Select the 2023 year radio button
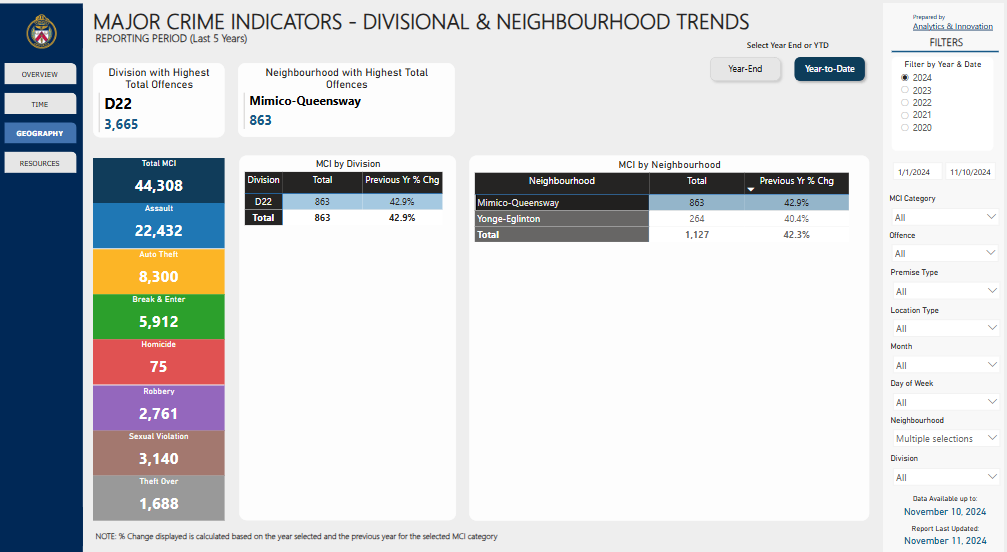The width and height of the screenshot is (1007, 552). click(905, 90)
